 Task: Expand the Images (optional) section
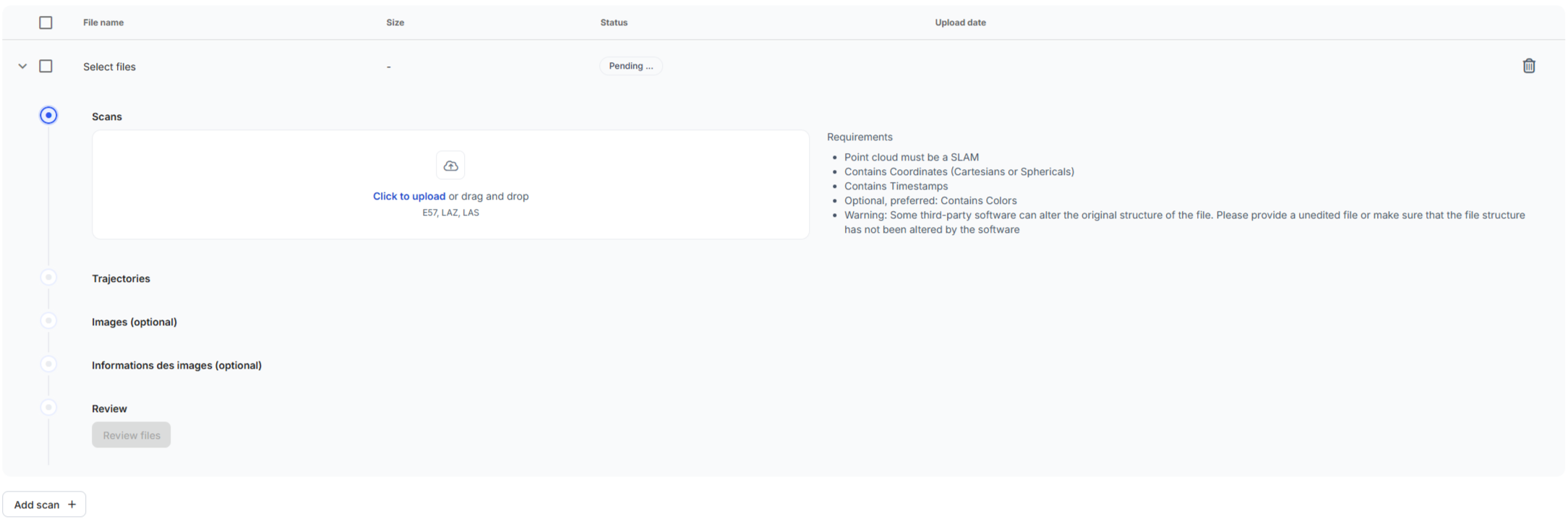click(134, 322)
